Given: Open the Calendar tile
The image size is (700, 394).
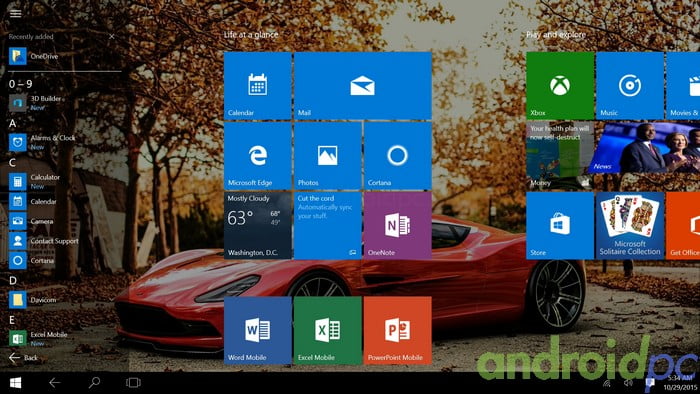Looking at the screenshot, I should click(x=258, y=86).
